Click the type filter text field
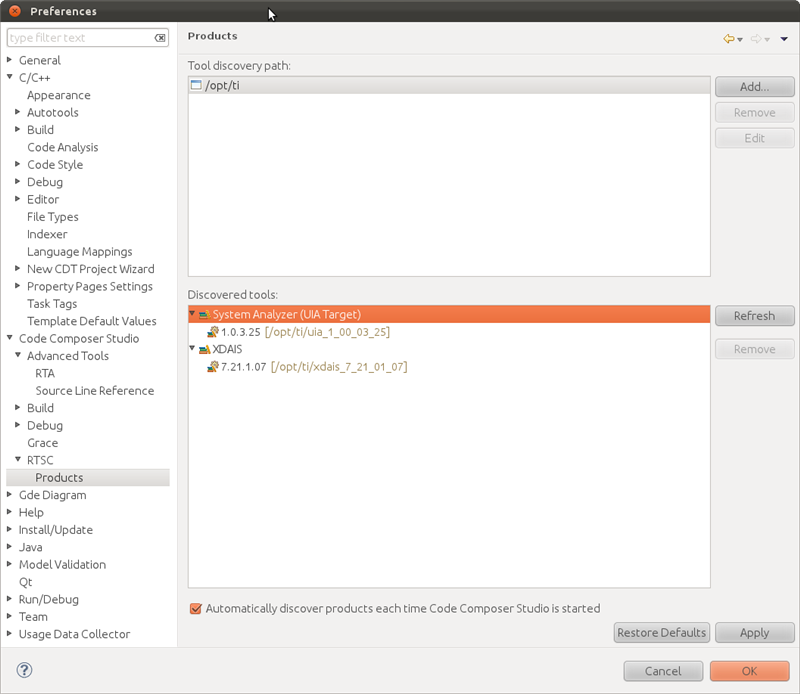Viewport: 800px width, 694px height. click(82, 38)
